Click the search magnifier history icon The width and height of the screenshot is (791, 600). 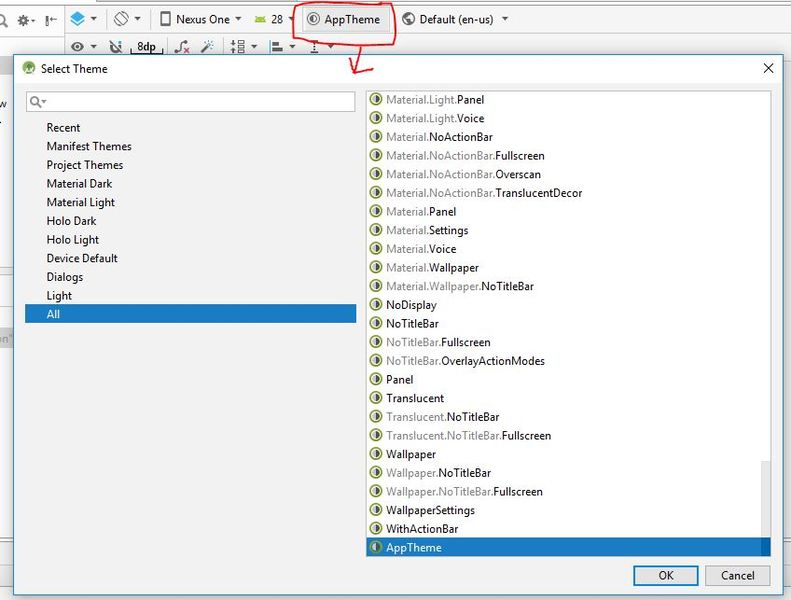click(37, 102)
